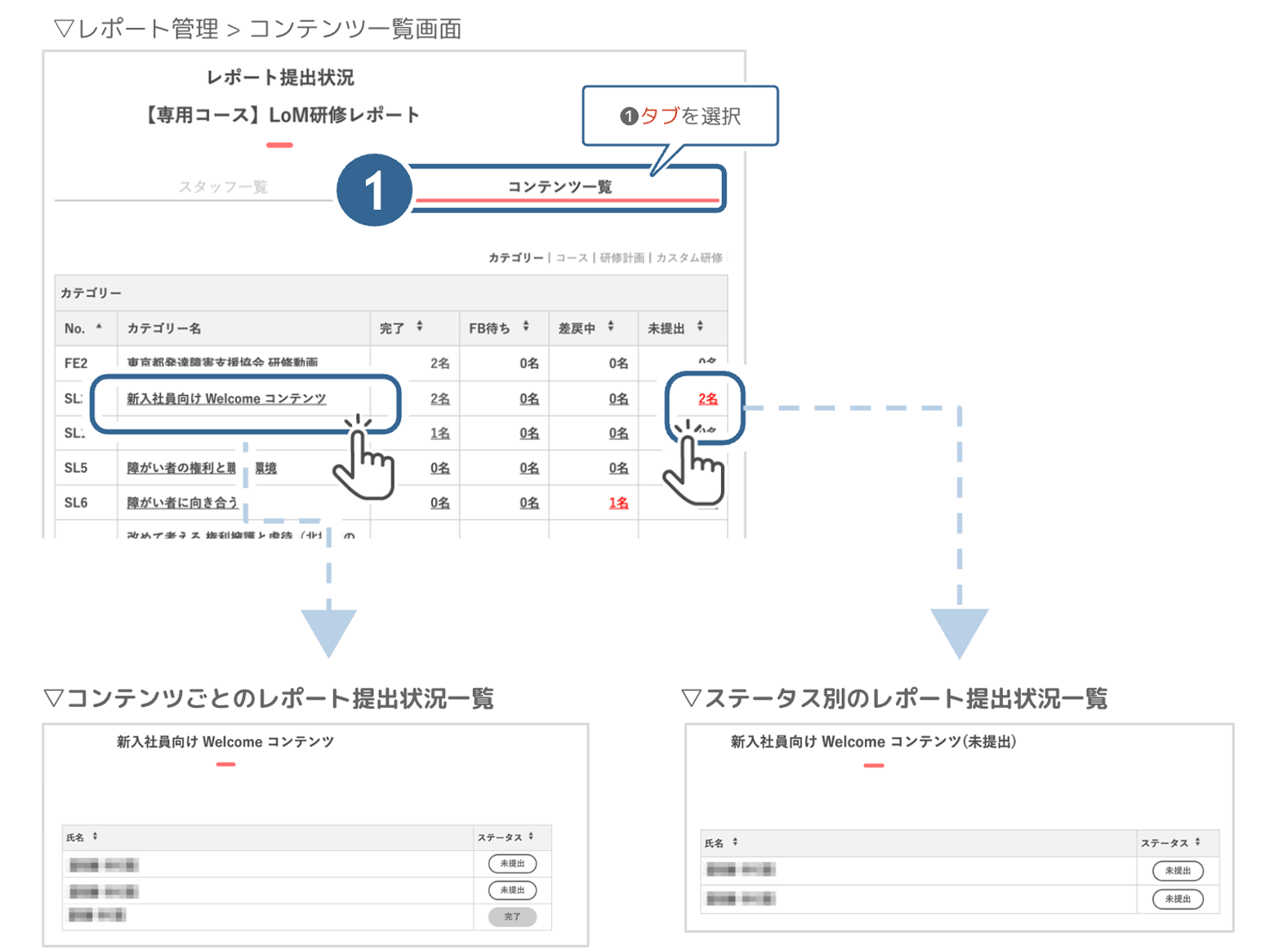The width and height of the screenshot is (1261, 952).
Task: Click 完了 0名 in the SL6 row
Action: point(440,503)
